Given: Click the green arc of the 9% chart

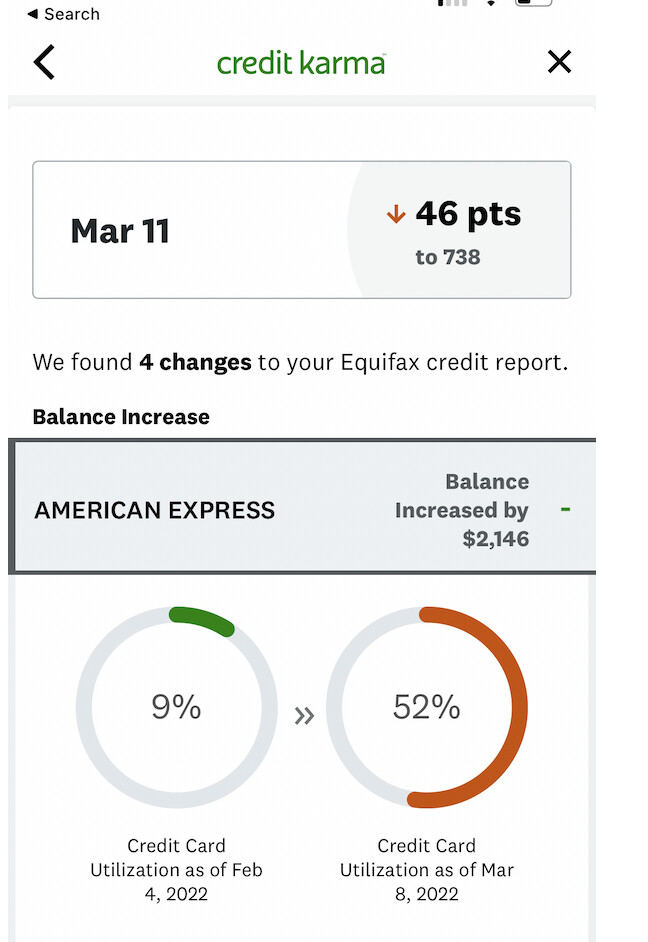Looking at the screenshot, I should tap(203, 618).
